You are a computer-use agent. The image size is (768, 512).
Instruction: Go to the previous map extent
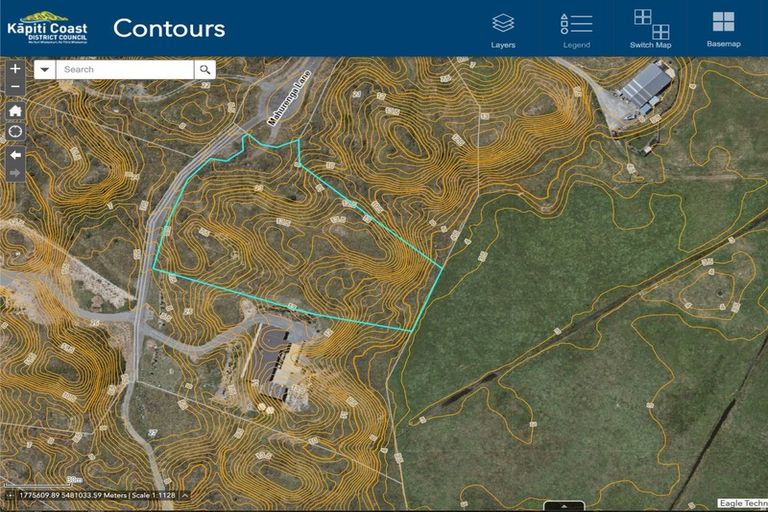point(15,155)
